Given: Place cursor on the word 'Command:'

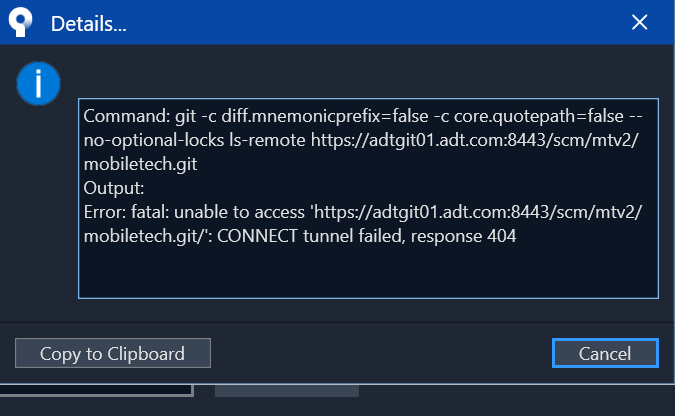Looking at the screenshot, I should click(x=127, y=116).
